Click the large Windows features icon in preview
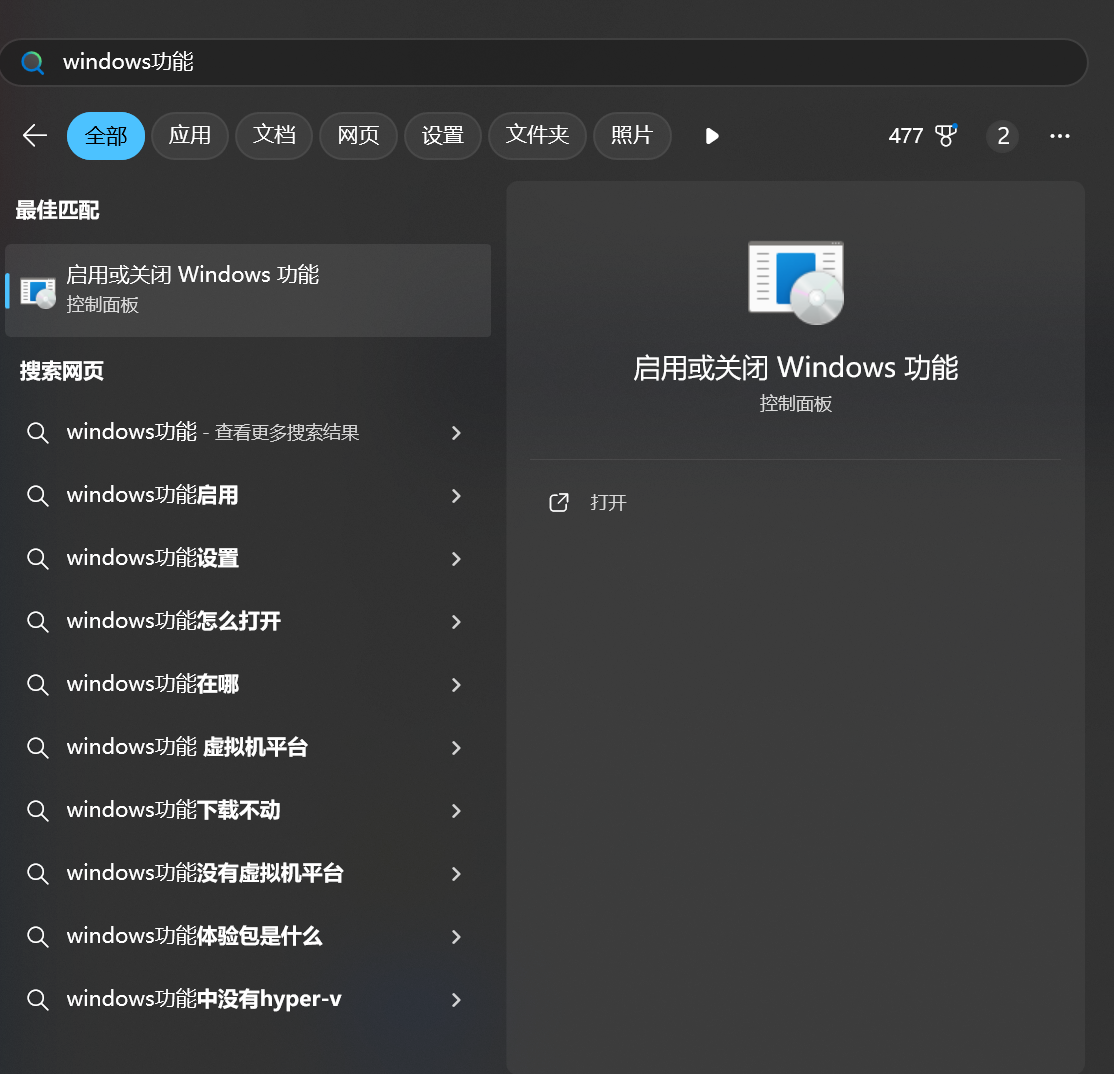Image resolution: width=1114 pixels, height=1074 pixels. [x=796, y=283]
